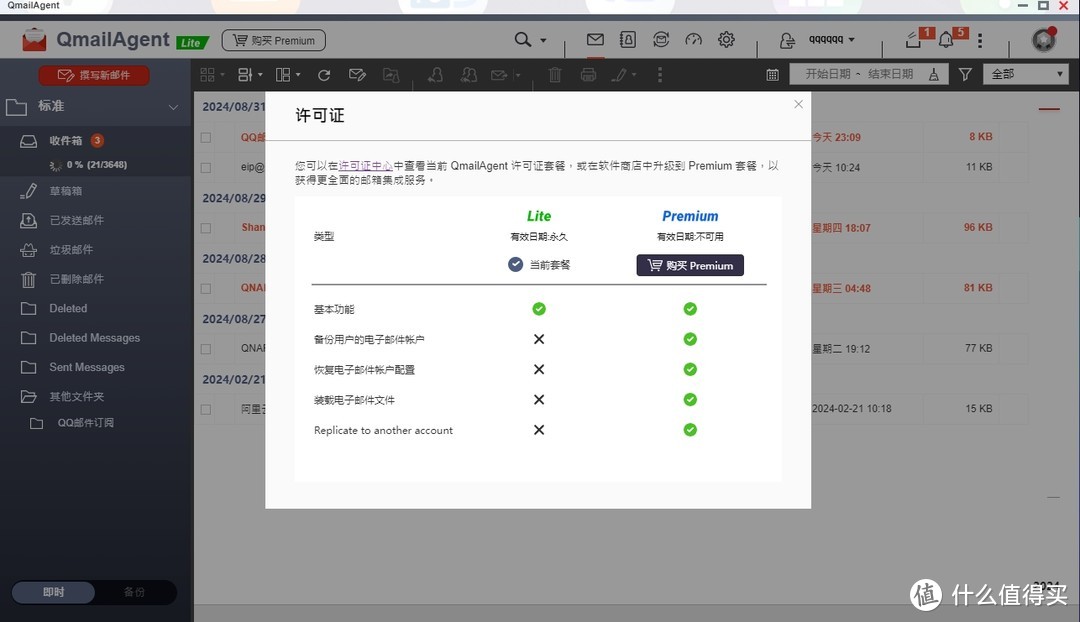Close the 许可证 dialog with the X
1080x622 pixels.
coord(798,104)
